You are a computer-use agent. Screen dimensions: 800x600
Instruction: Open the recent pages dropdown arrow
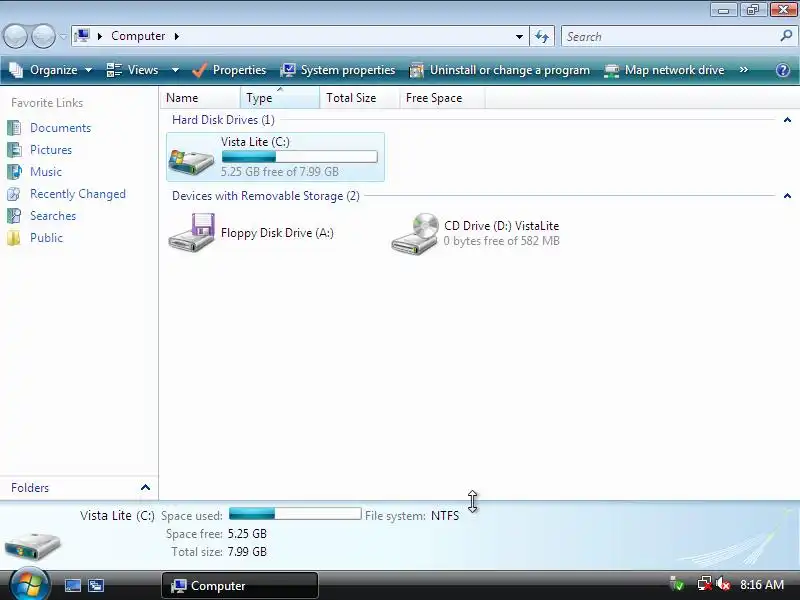tap(63, 37)
